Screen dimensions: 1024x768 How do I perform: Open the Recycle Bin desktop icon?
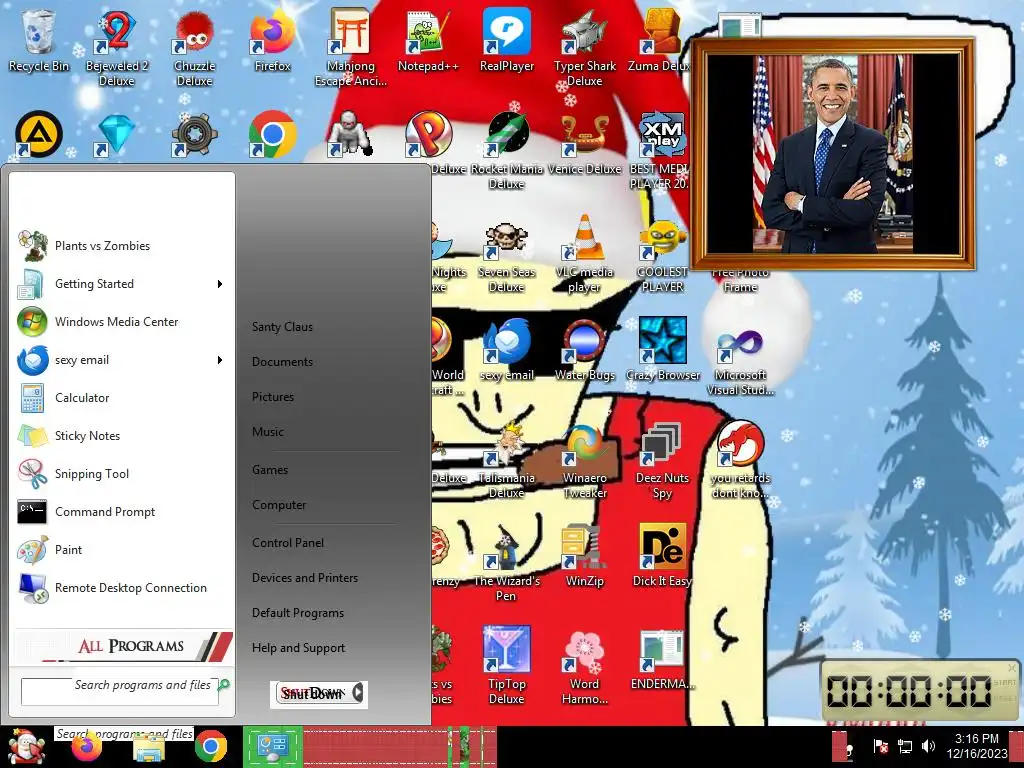pos(39,40)
